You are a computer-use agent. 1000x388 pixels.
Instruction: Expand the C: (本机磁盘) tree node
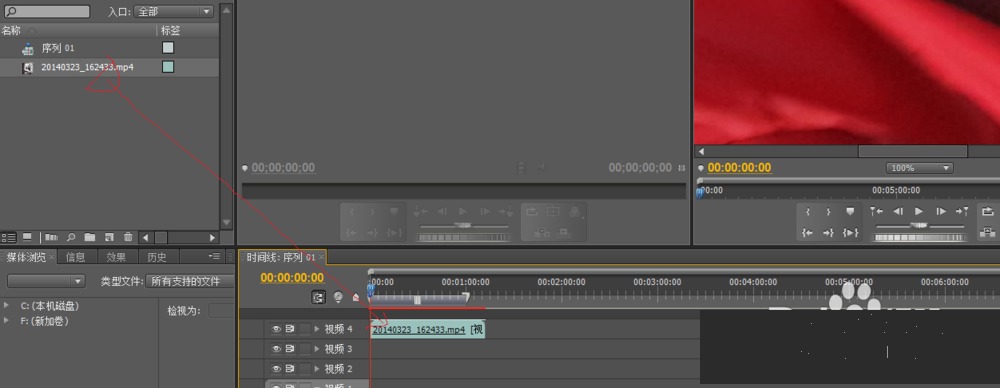pyautogui.click(x=7, y=306)
